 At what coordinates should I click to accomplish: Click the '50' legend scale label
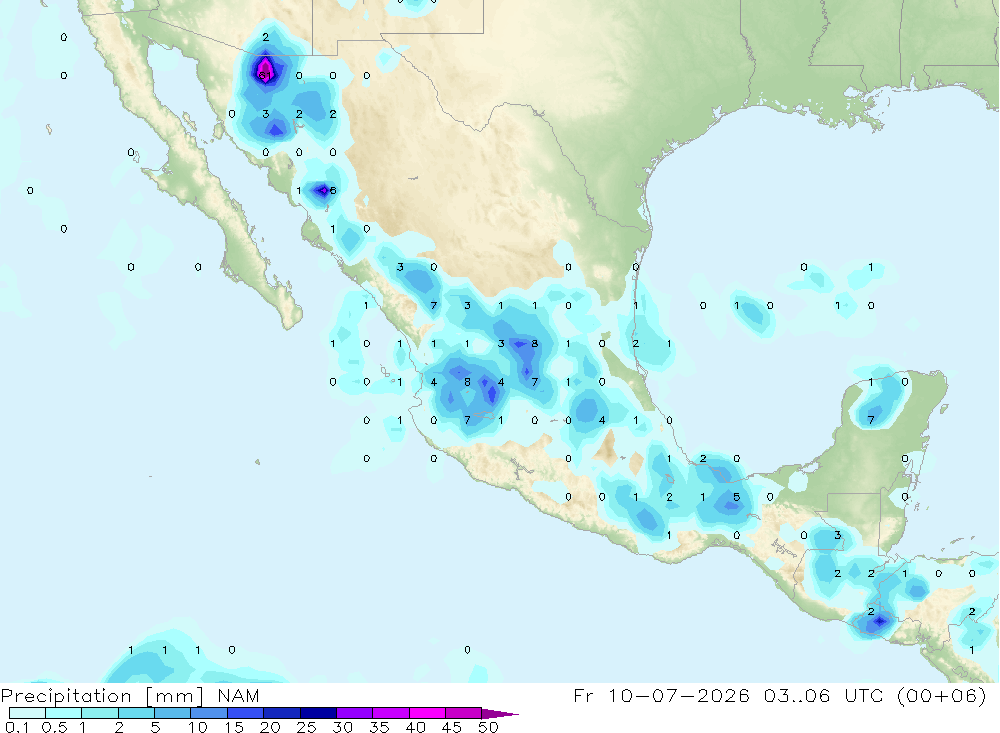[x=489, y=727]
